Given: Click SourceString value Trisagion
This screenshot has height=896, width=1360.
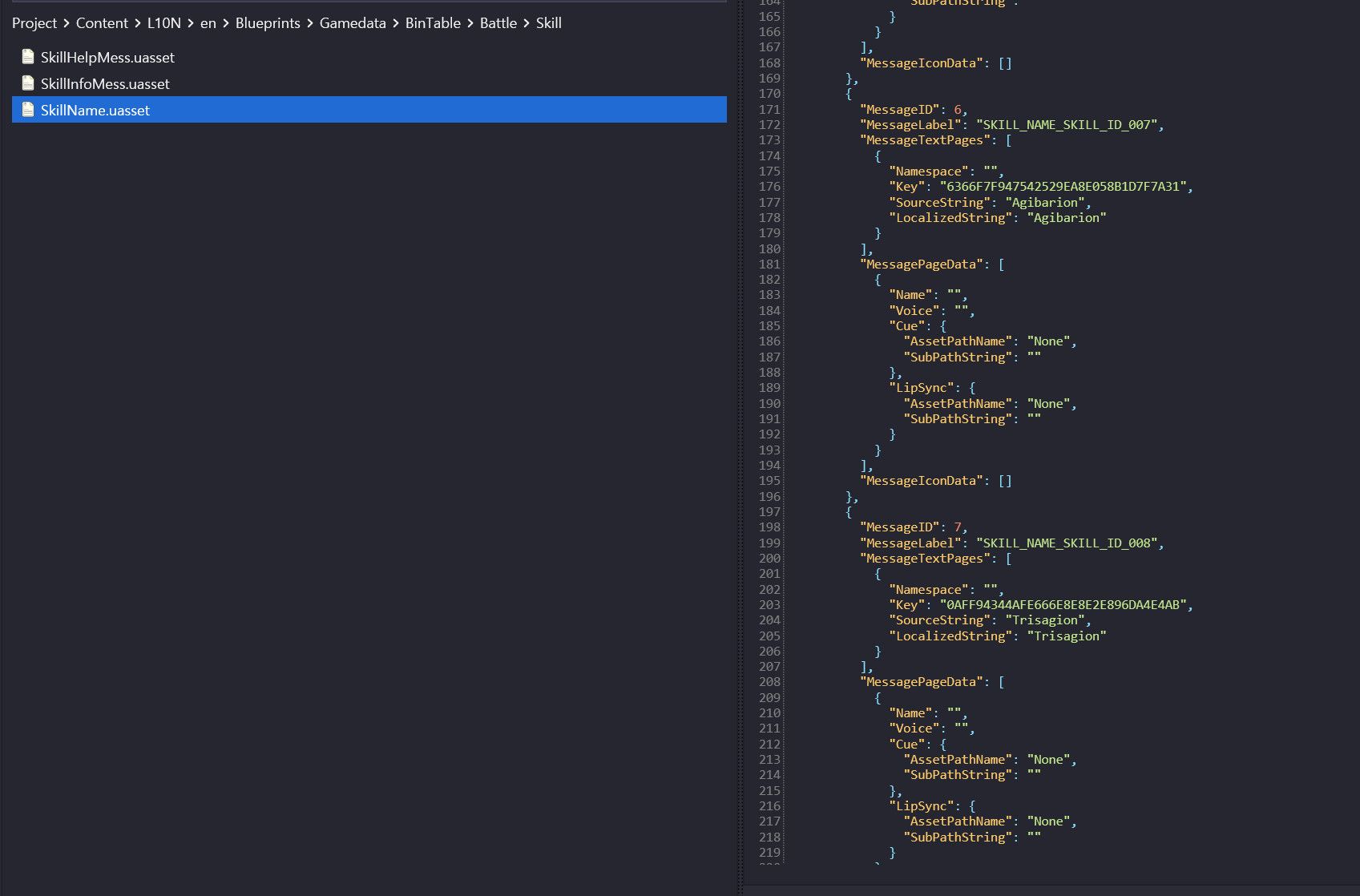Looking at the screenshot, I should pyautogui.click(x=1045, y=620).
